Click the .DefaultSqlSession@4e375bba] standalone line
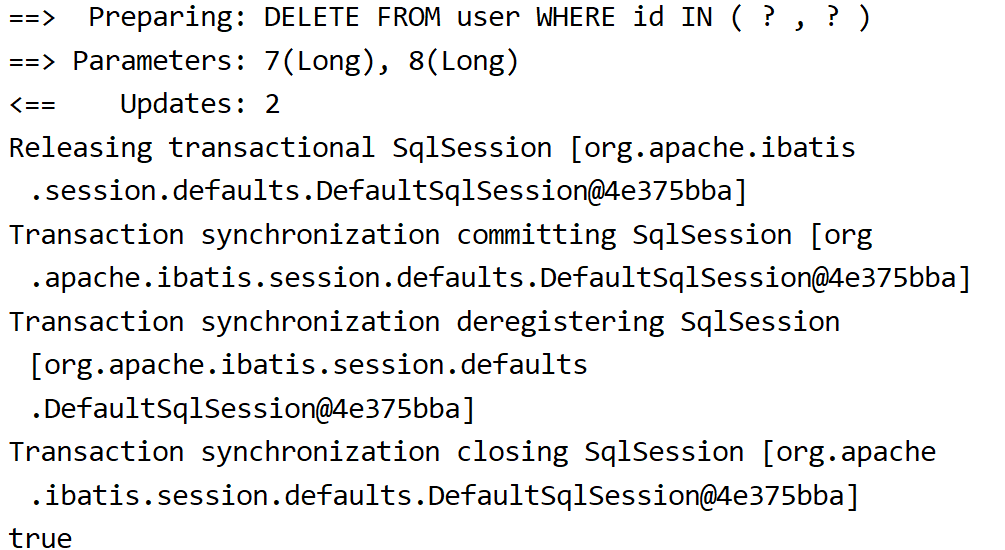 pos(253,409)
